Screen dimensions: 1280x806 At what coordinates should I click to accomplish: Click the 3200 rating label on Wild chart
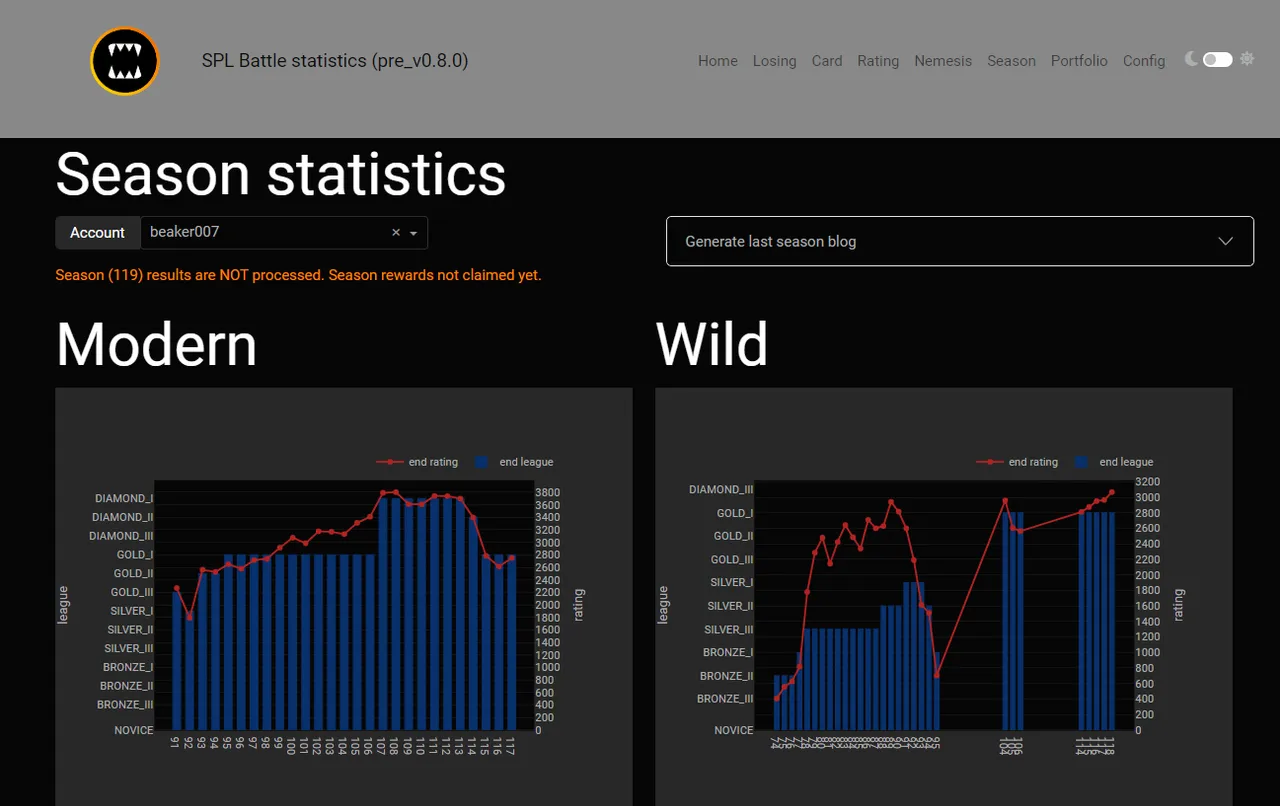1147,482
